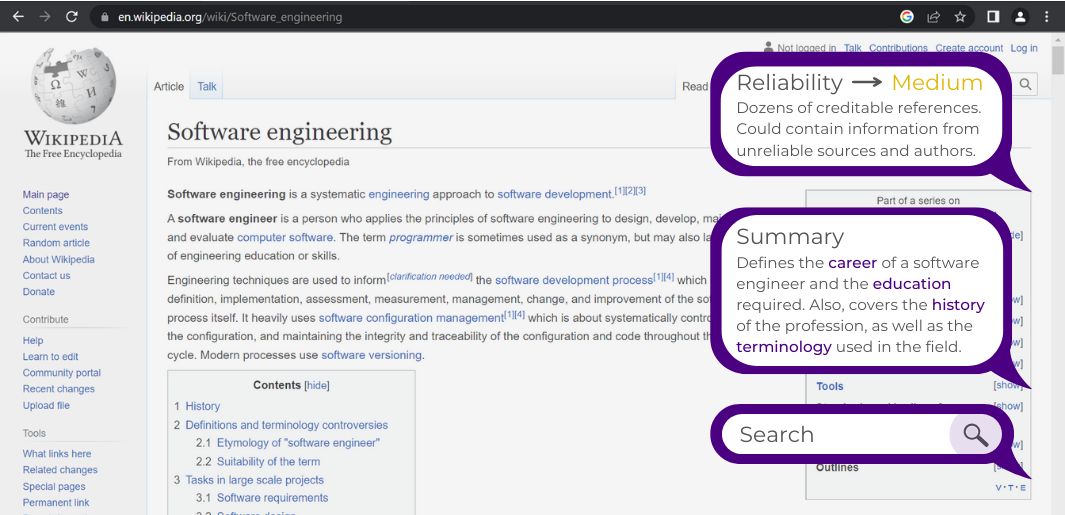Viewport: 1065px width, 515px height.
Task: Collapse Contents box with hide toggle
Action: tap(317, 385)
